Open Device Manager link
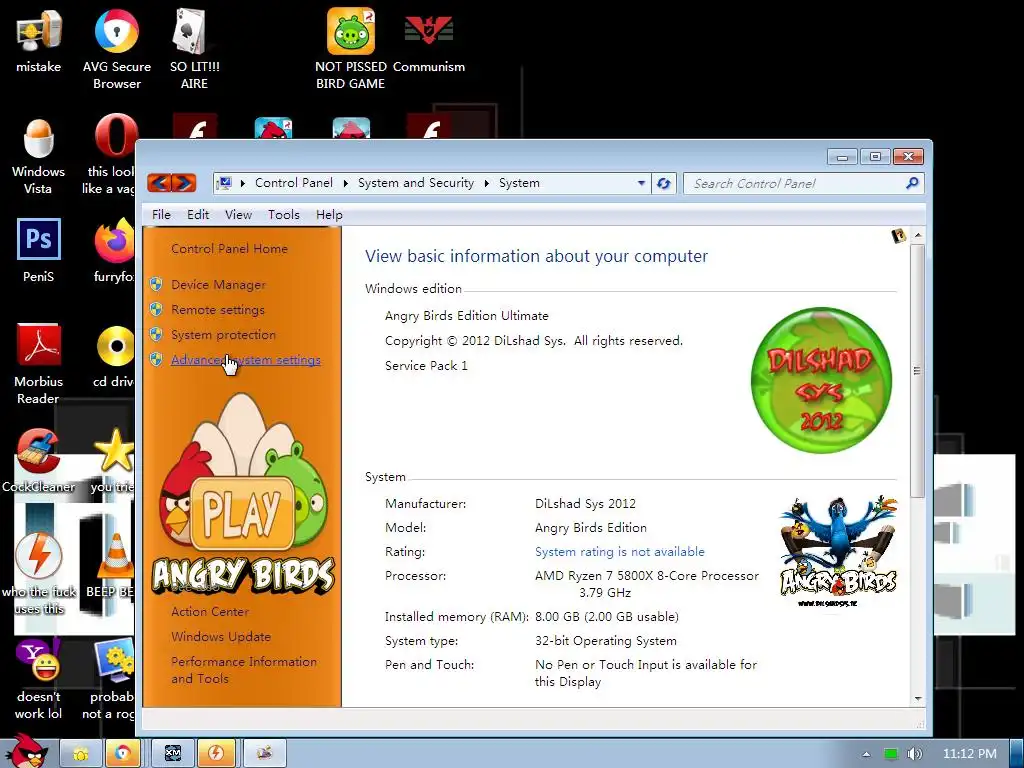Viewport: 1024px width, 768px height. [x=218, y=285]
